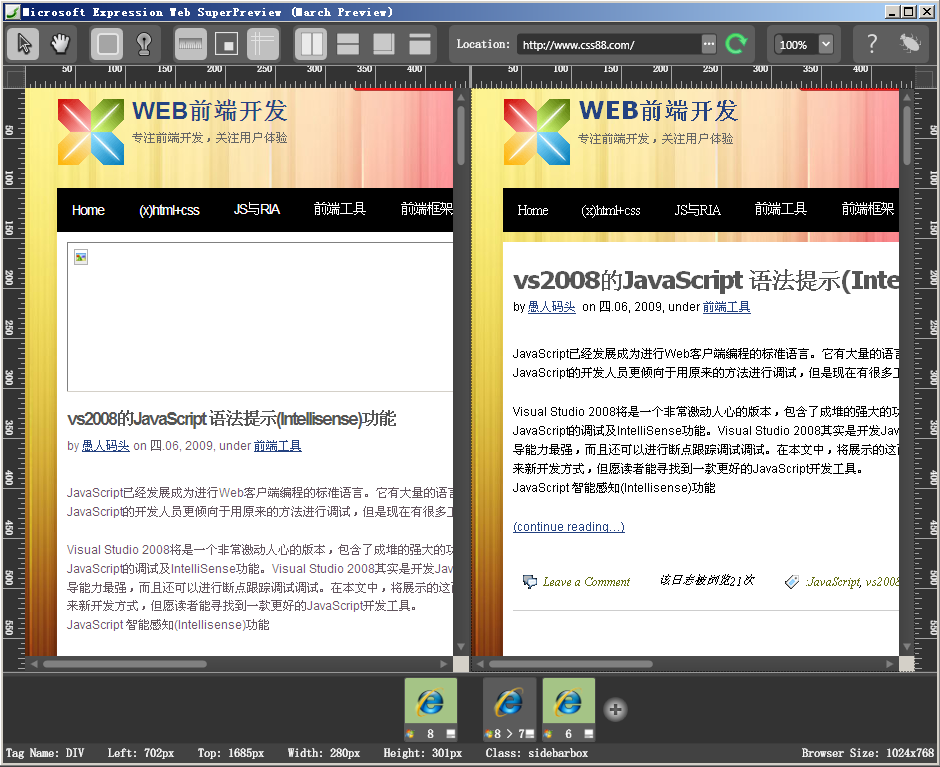Click right pane vertical scrollbar thumb

[x=907, y=135]
